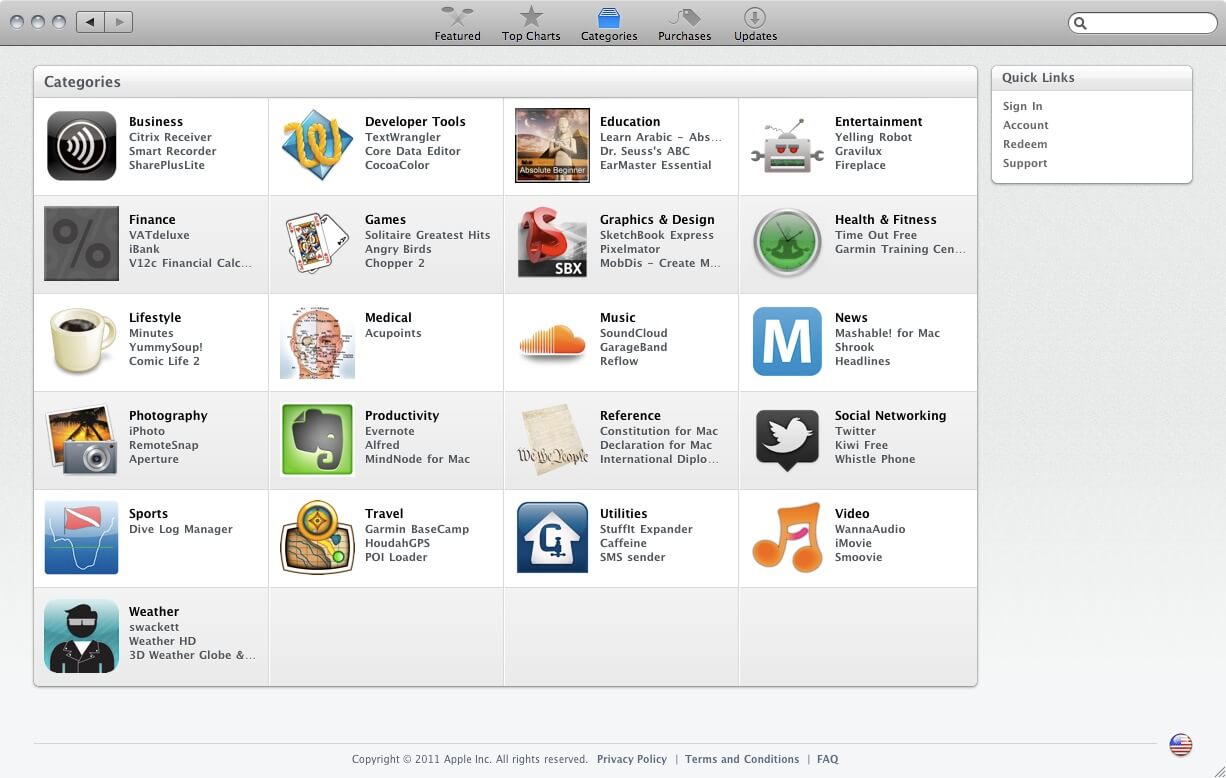Click the Finance percent icon
1226x778 pixels.
coord(82,244)
